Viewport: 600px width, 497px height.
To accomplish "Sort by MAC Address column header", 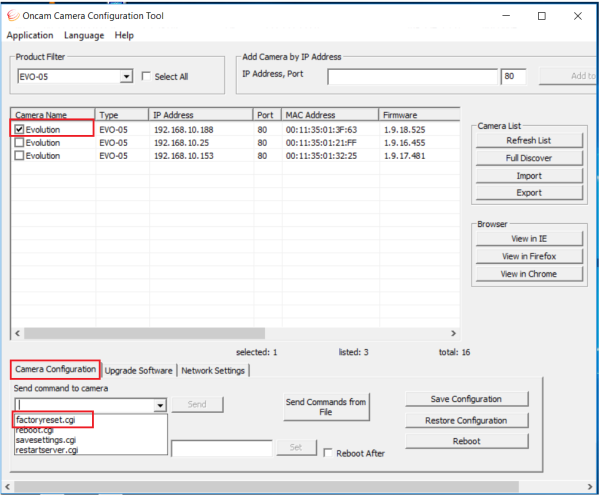I will (x=330, y=114).
